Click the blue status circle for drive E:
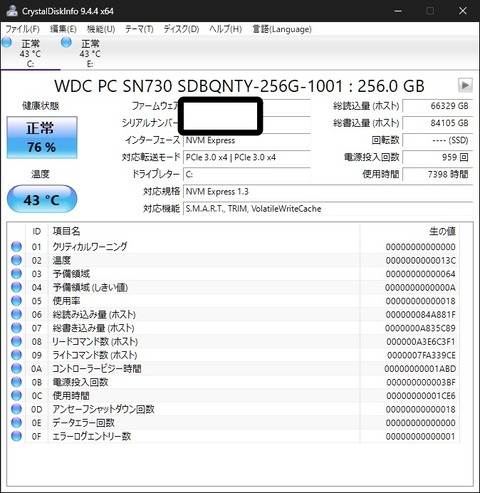Image resolution: width=480 pixels, height=493 pixels. (66, 43)
